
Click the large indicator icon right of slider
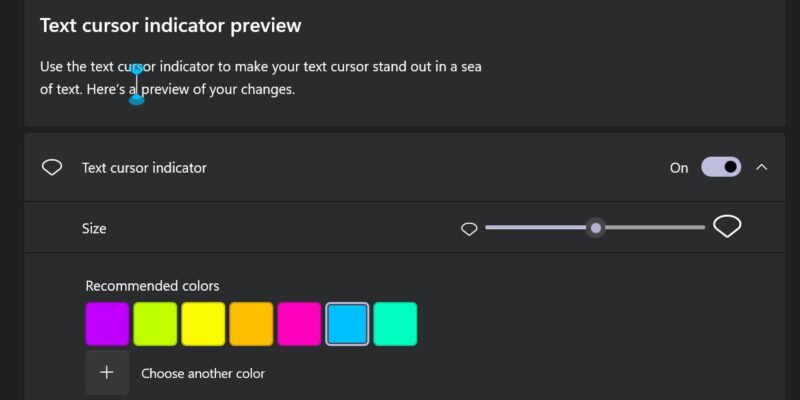[727, 227]
